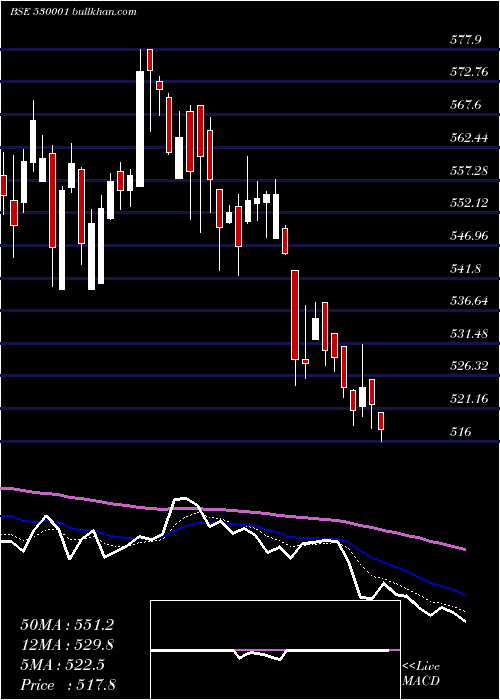Screen dimensions: 500x700
Task: Click the BSE 530001 bullkhan.com title
Action: (x=73, y=12)
